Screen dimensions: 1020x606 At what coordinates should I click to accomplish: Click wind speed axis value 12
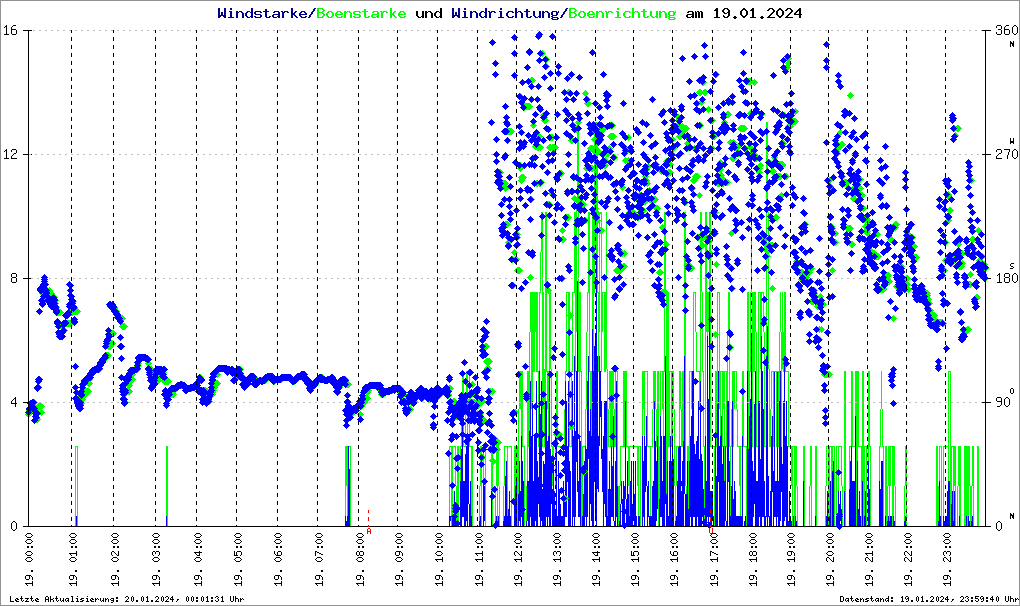[9, 154]
